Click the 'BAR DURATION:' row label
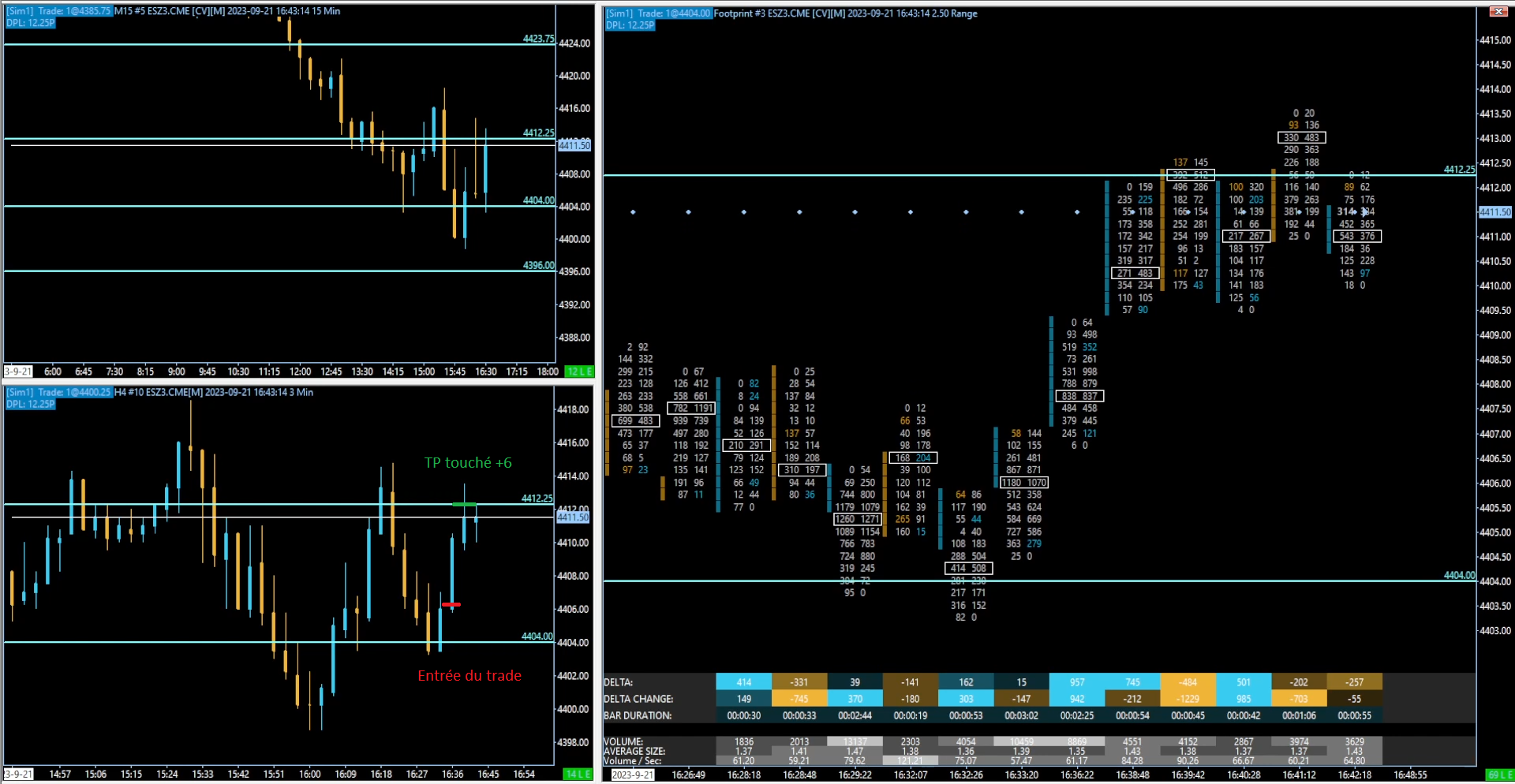Screen dimensions: 1515x784 click(638, 715)
